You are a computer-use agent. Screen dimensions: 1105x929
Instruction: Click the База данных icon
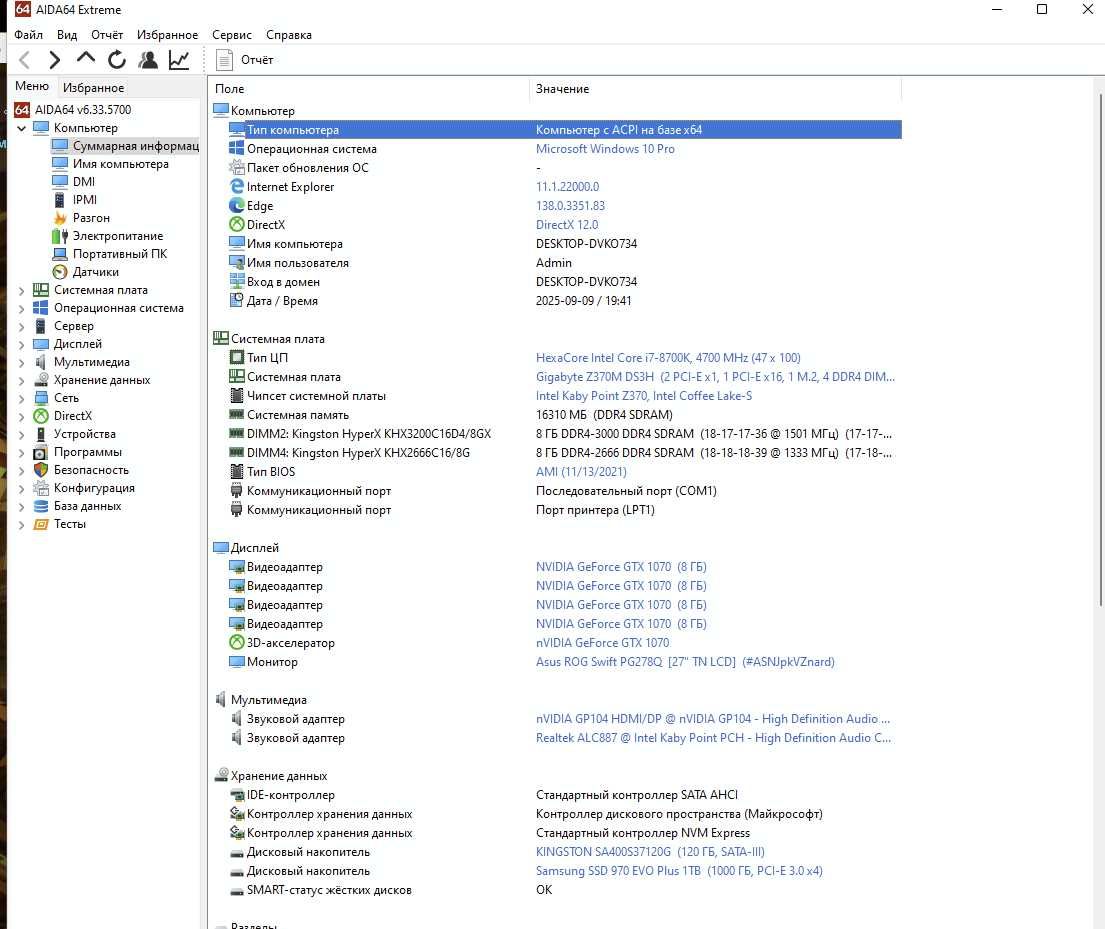tap(41, 505)
